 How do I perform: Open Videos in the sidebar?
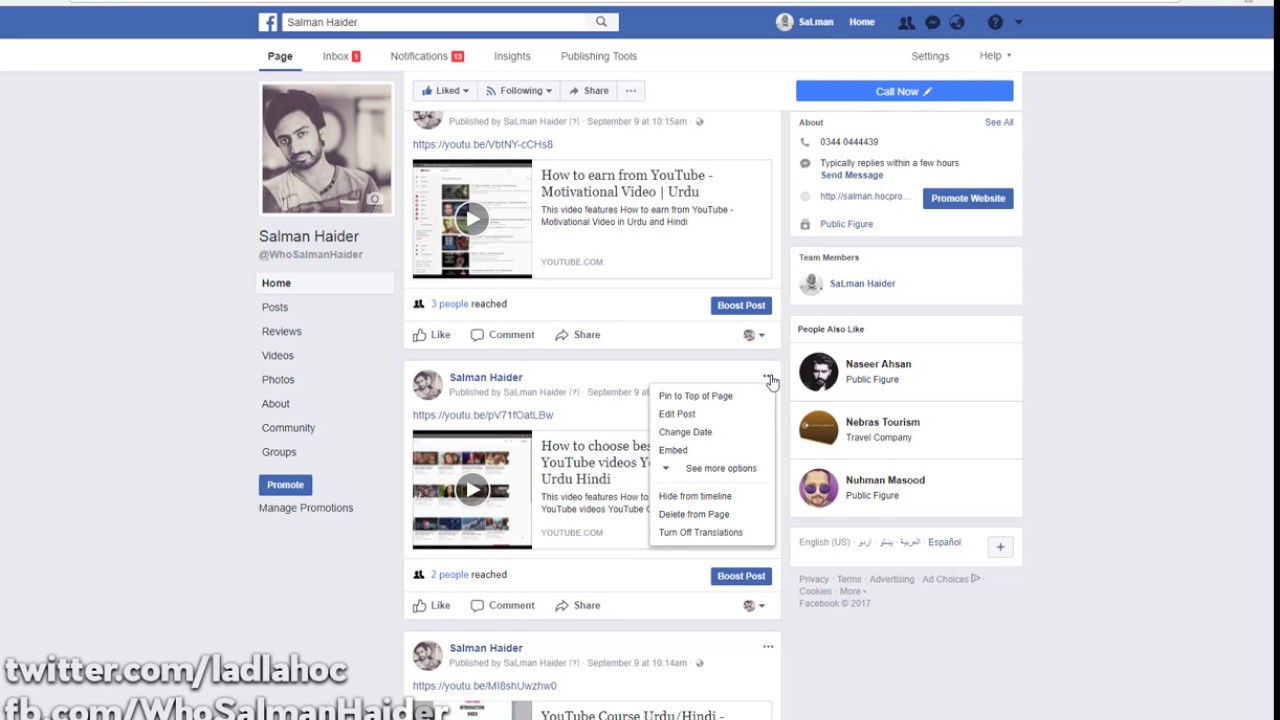(x=278, y=355)
